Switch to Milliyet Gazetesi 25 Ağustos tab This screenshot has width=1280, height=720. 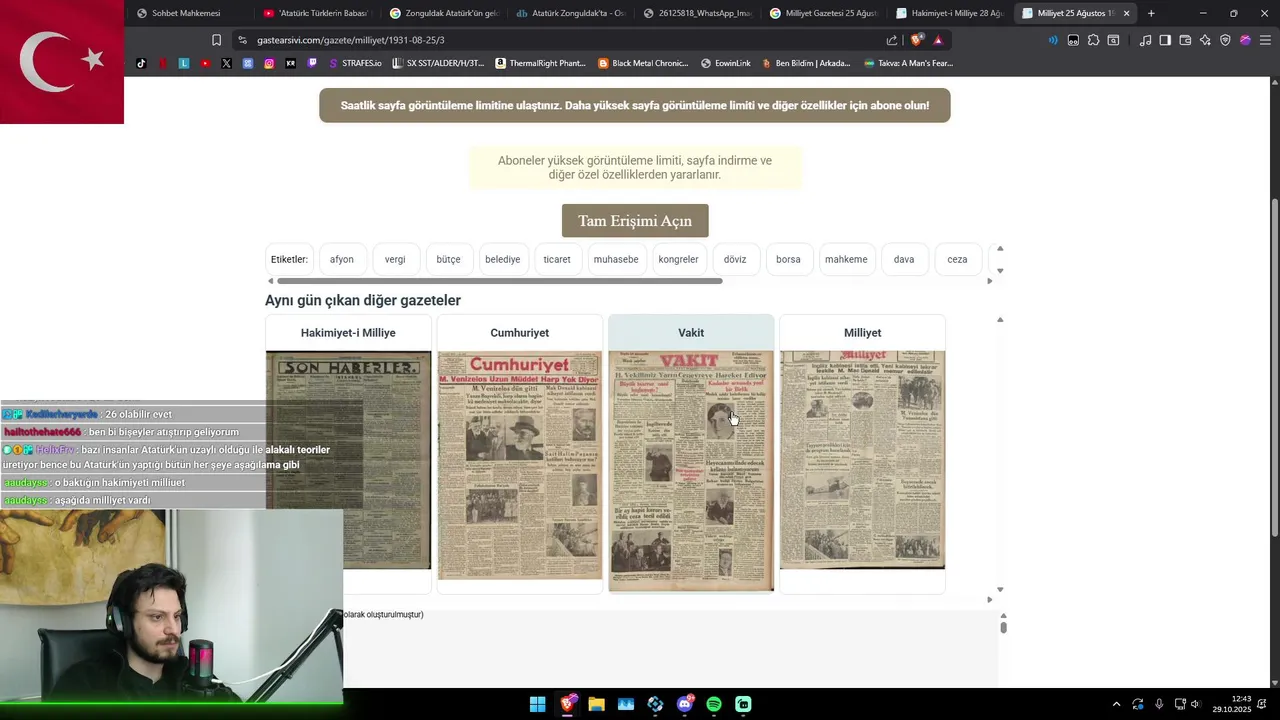tap(824, 13)
